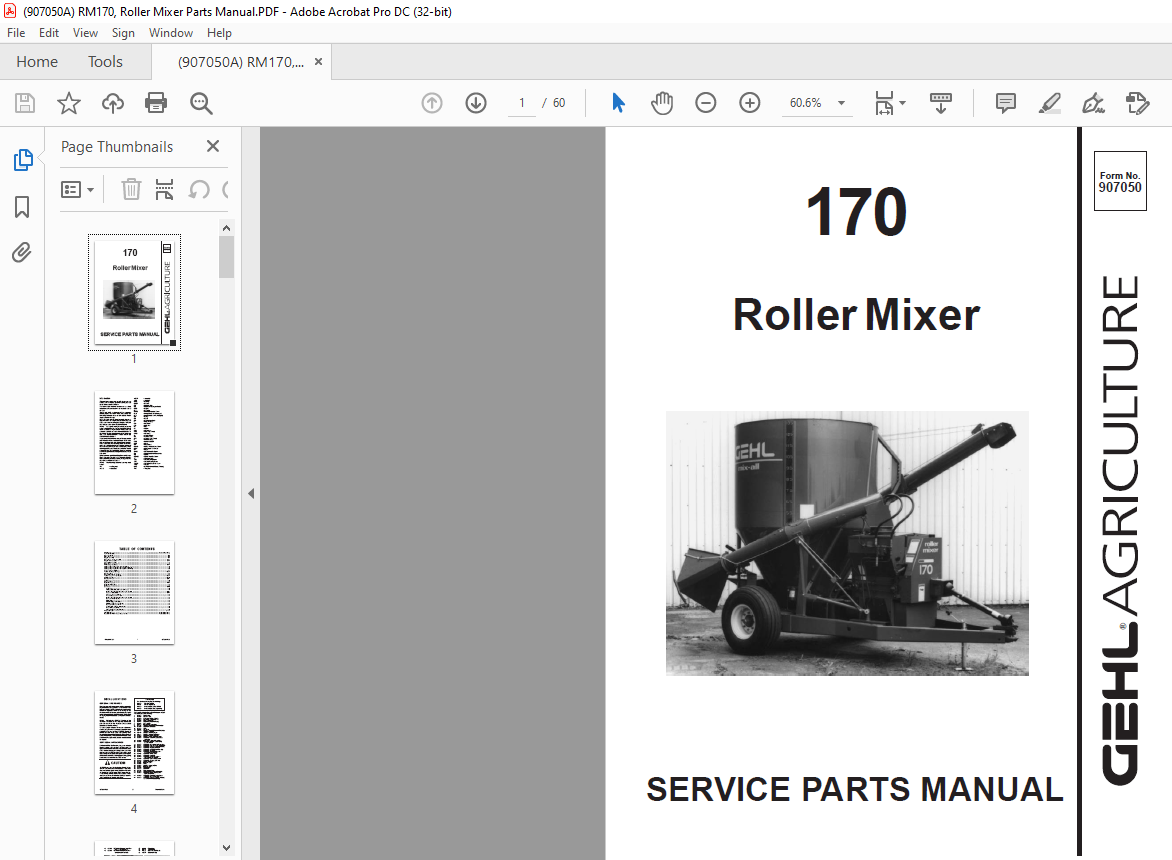Click the stamp tool icon
Image resolution: width=1172 pixels, height=860 pixels.
(x=1138, y=103)
